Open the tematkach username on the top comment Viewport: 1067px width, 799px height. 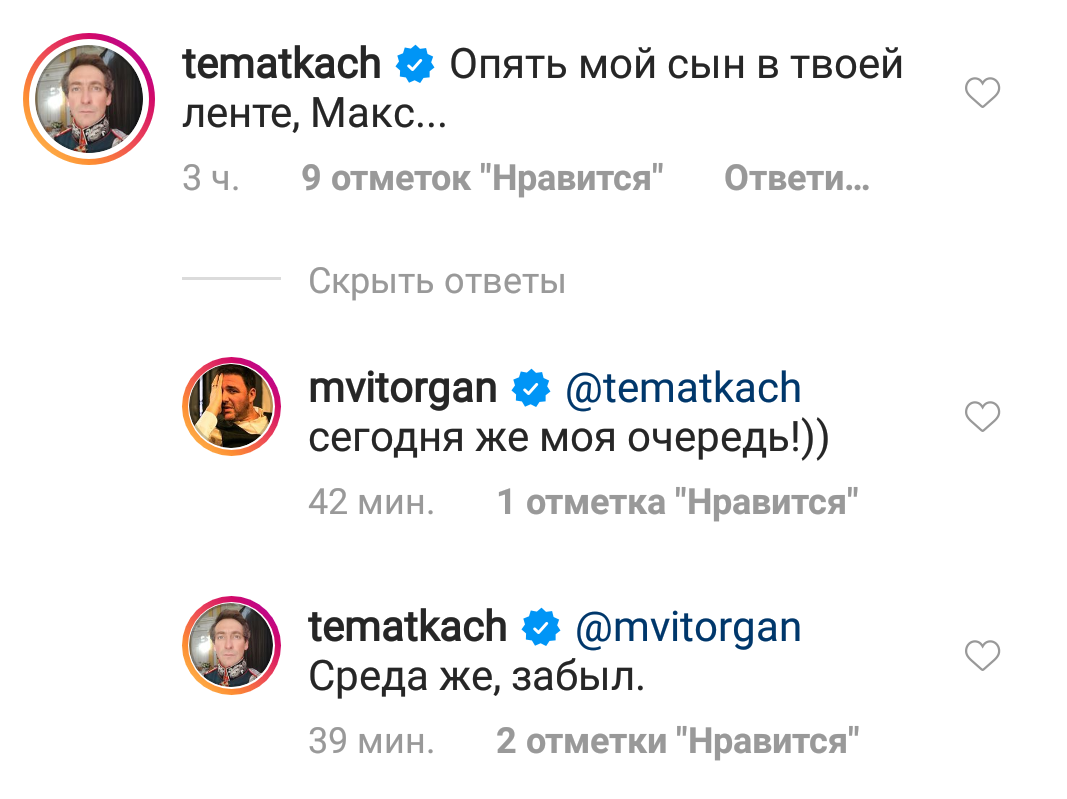tap(282, 66)
